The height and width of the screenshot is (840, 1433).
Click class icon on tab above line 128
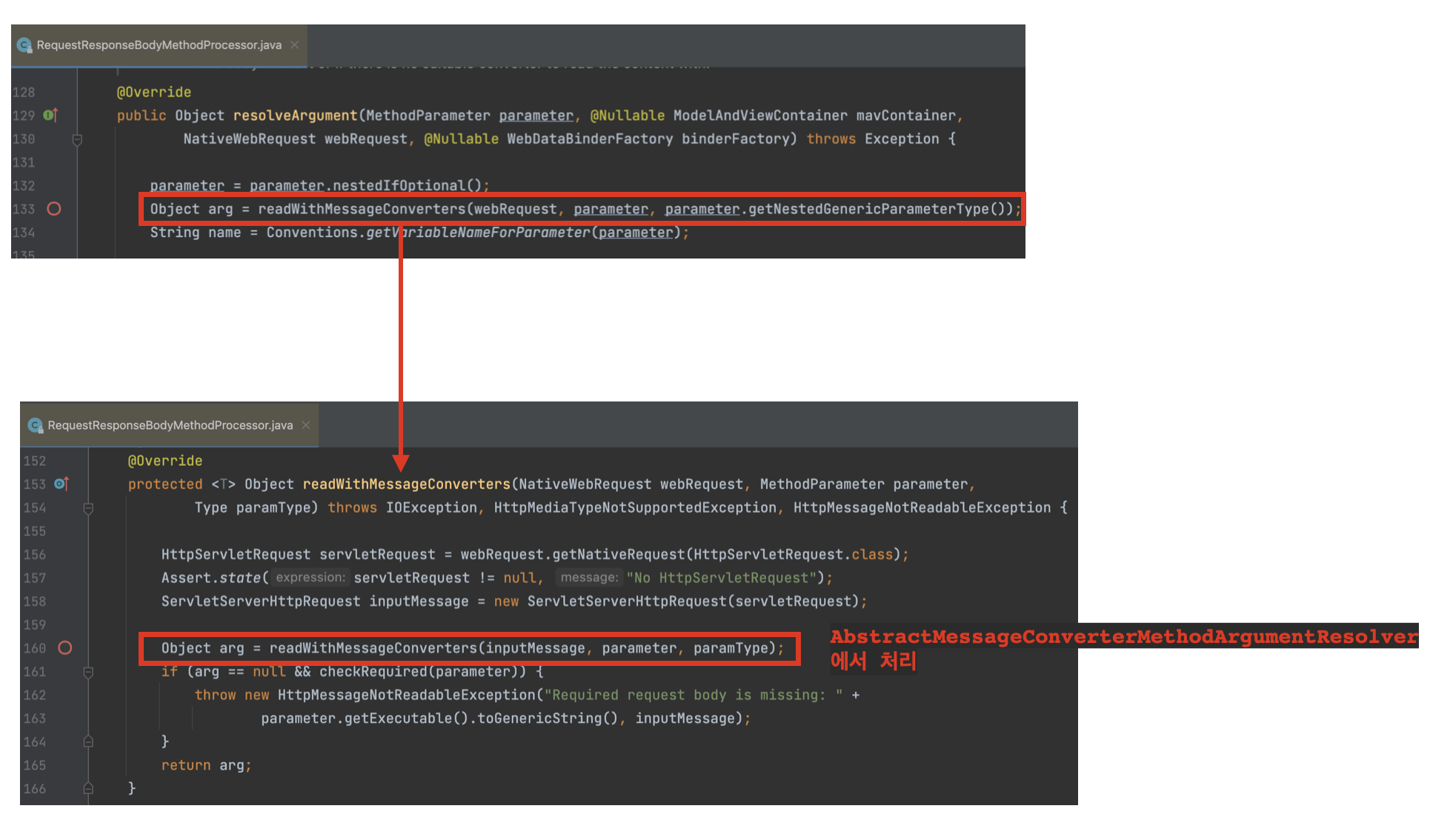click(x=24, y=45)
